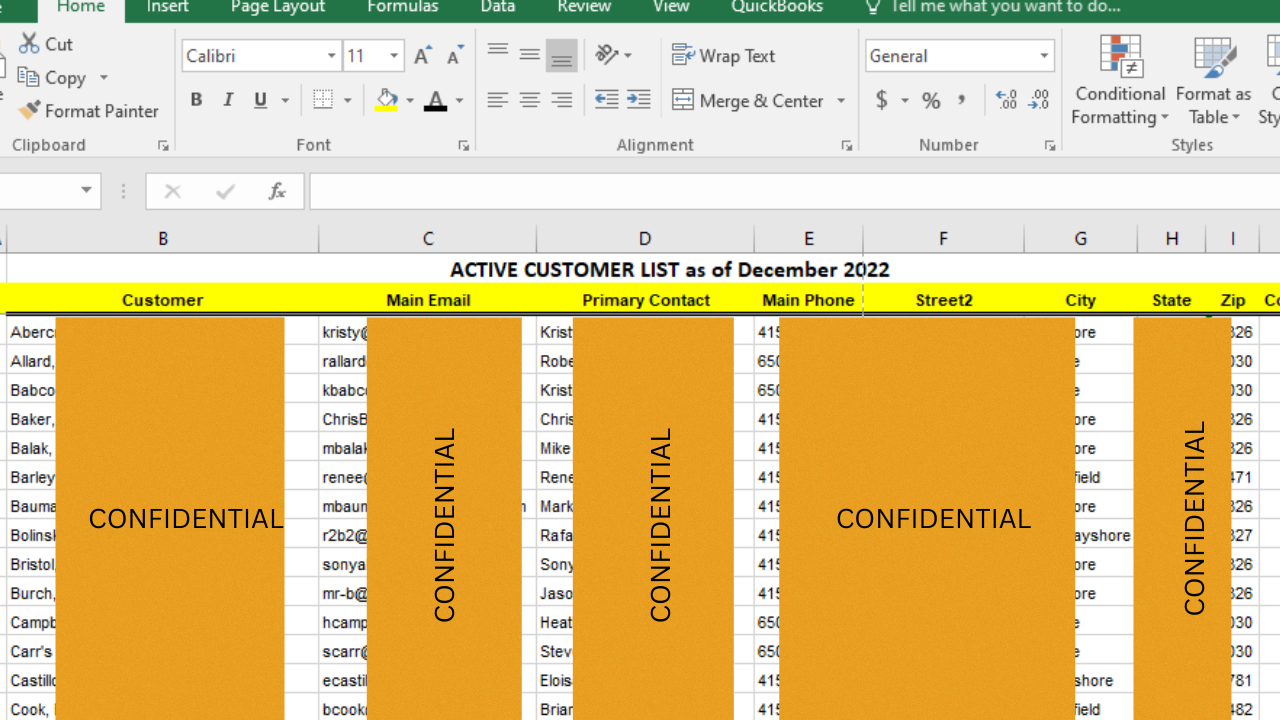The height and width of the screenshot is (720, 1280).
Task: Cancel formula entry with the X button
Action: tap(172, 191)
